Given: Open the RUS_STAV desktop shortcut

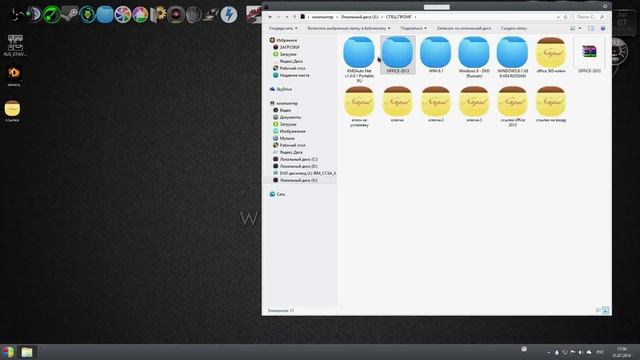Looking at the screenshot, I should coord(15,45).
